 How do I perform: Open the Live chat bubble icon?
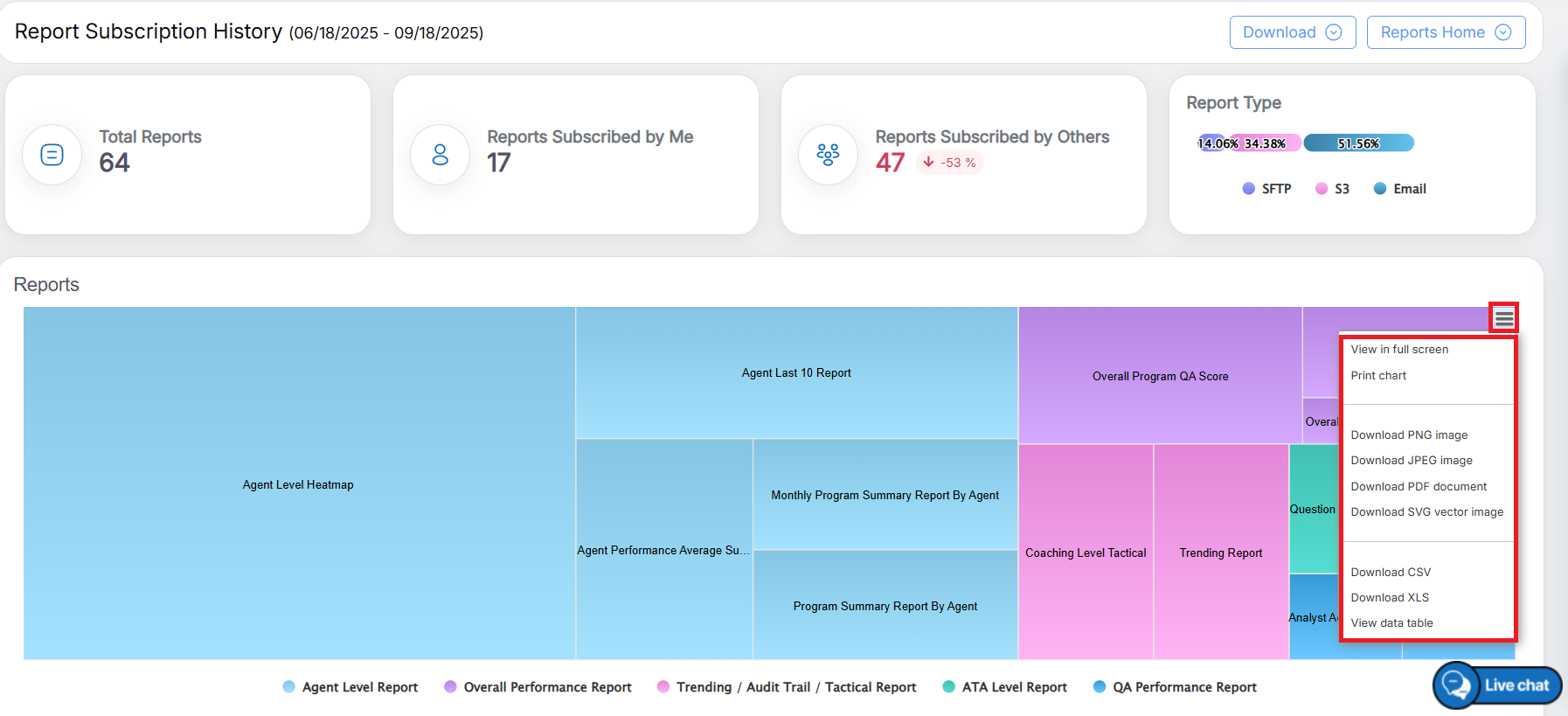click(1456, 685)
